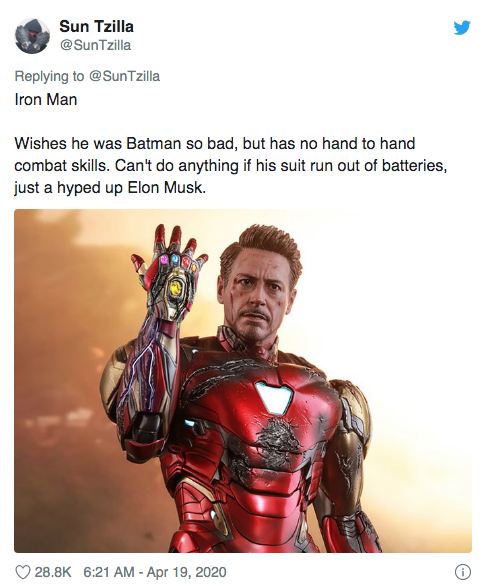Like the tweet with the heart icon
Viewport: 487px width, 588px height.
coord(22,572)
